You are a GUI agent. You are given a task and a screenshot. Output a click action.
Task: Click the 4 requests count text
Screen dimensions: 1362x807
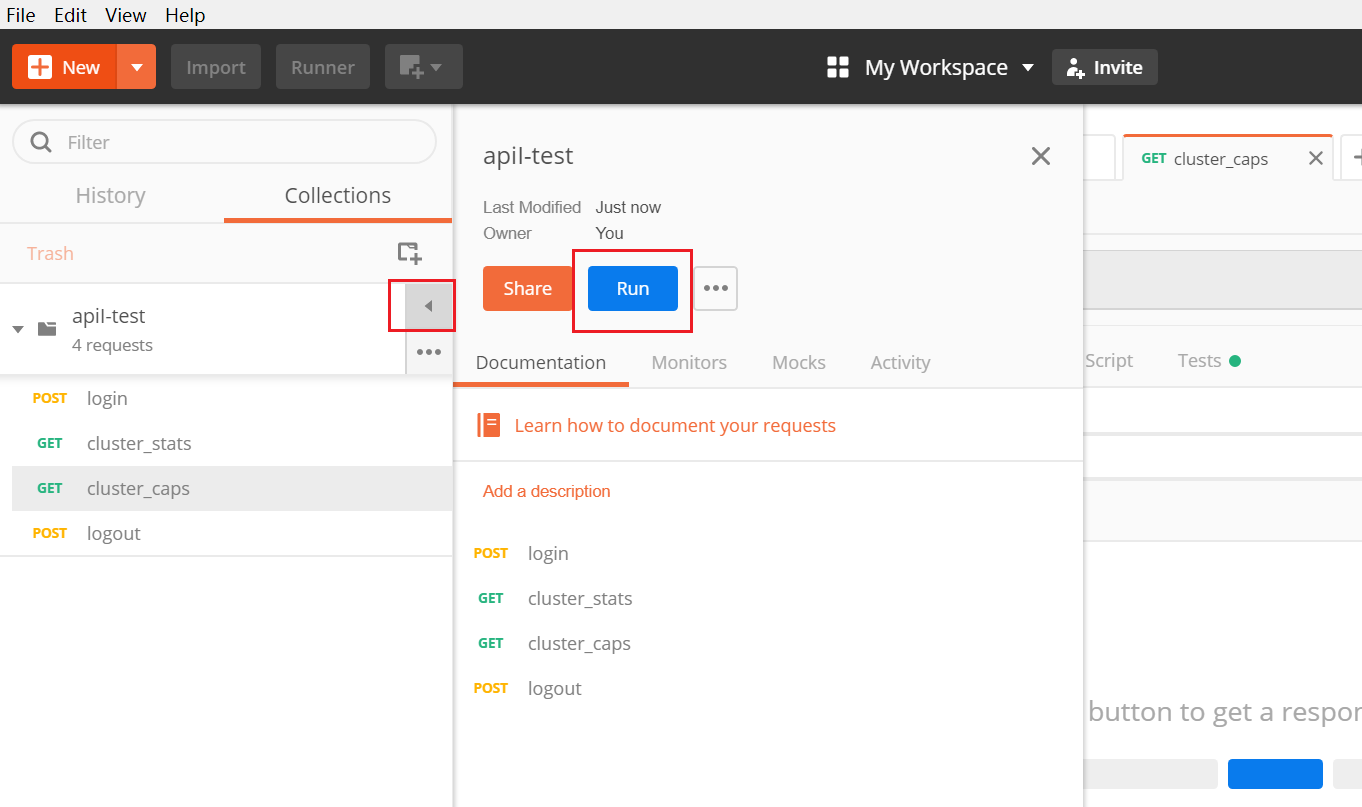(x=112, y=345)
